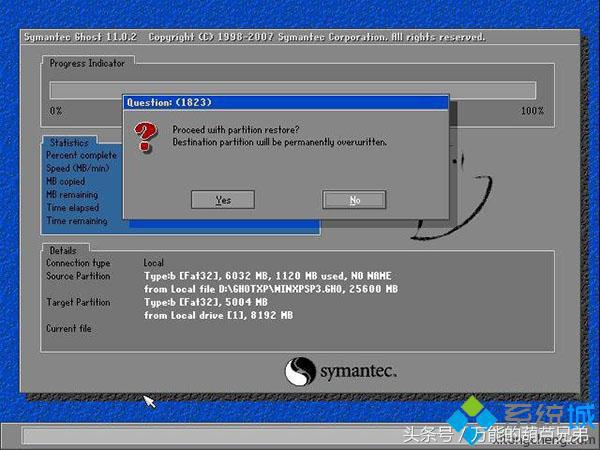Screen dimensions: 600x450
Task: Click the Symantec Ghost 11.0.2 title text
Action: pos(81,37)
